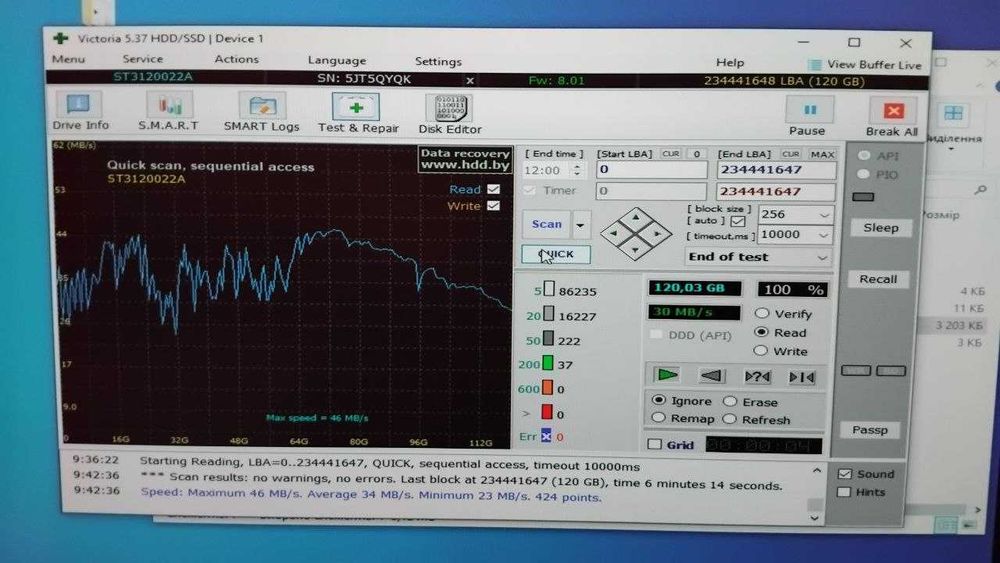Open the End of test dropdown
Image resolution: width=1000 pixels, height=563 pixels.
pos(822,258)
